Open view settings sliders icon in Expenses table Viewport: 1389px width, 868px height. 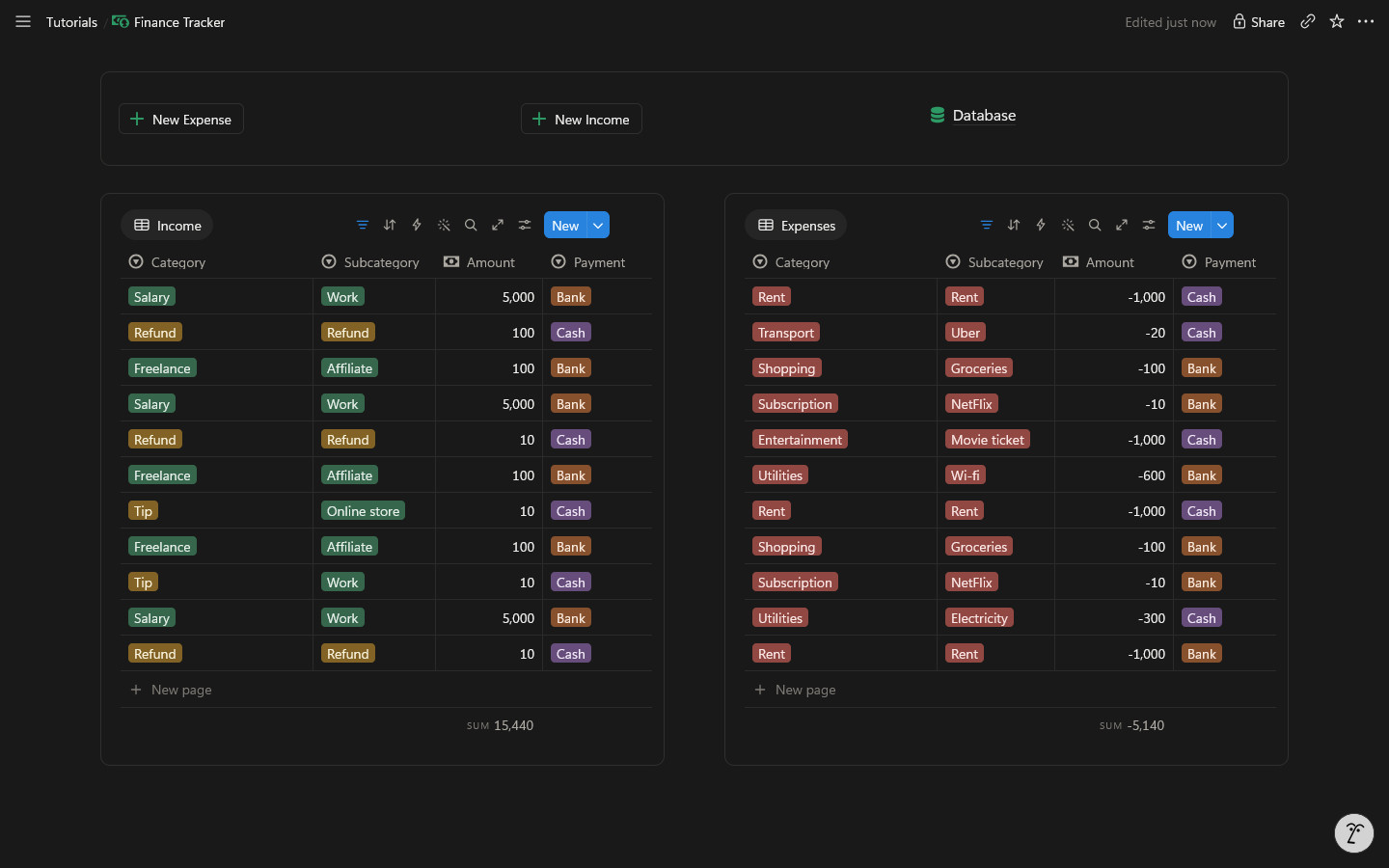tap(1149, 225)
